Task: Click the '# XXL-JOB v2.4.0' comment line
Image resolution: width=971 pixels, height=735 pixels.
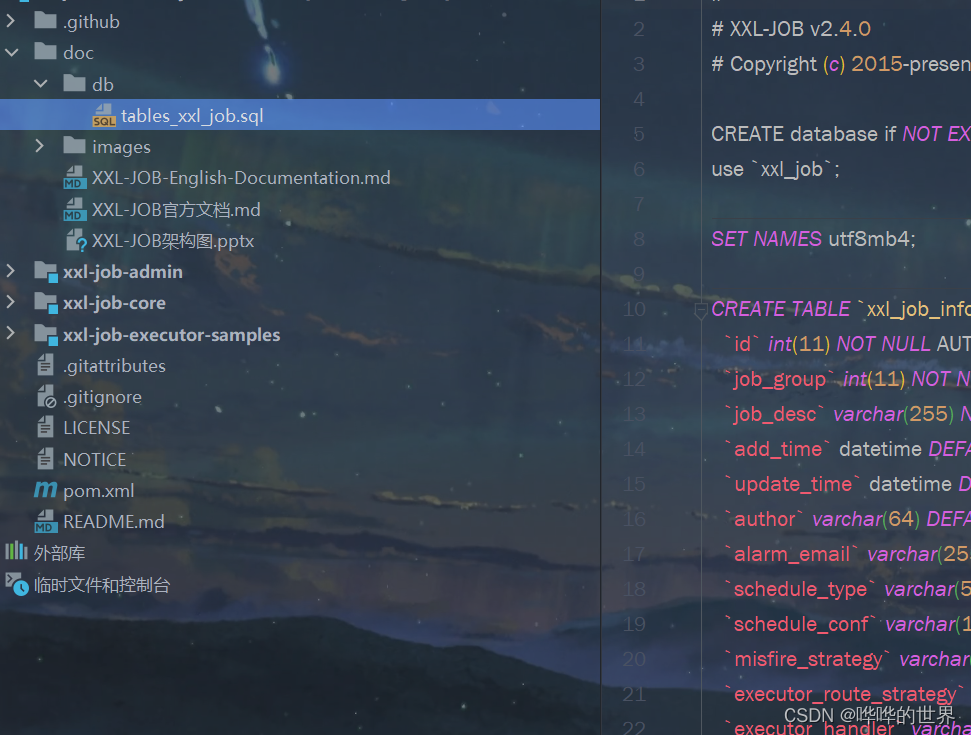Action: [791, 28]
